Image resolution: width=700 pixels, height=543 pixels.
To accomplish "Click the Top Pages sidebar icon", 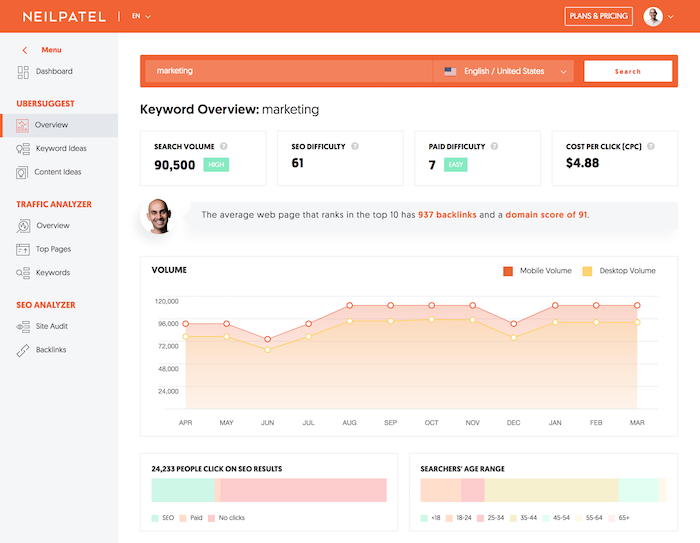I will pyautogui.click(x=23, y=249).
